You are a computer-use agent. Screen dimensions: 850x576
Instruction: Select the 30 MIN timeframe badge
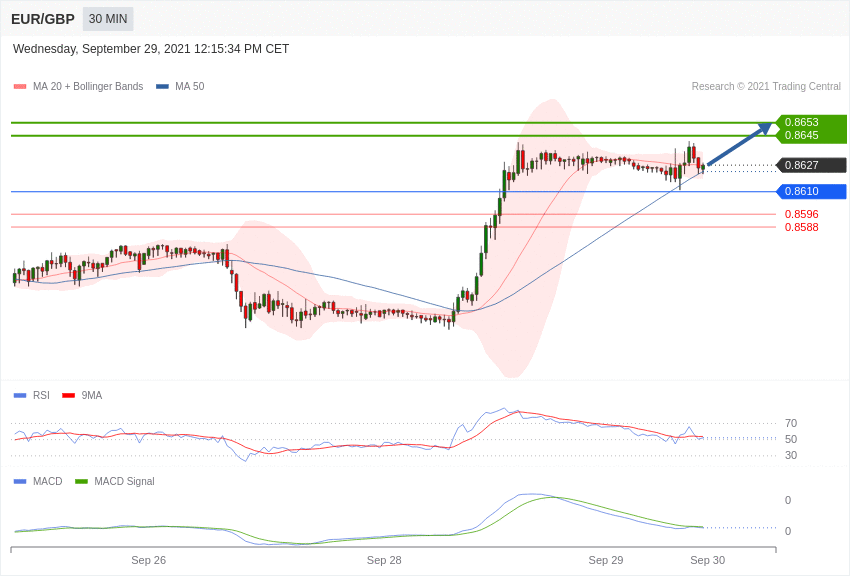pos(108,19)
